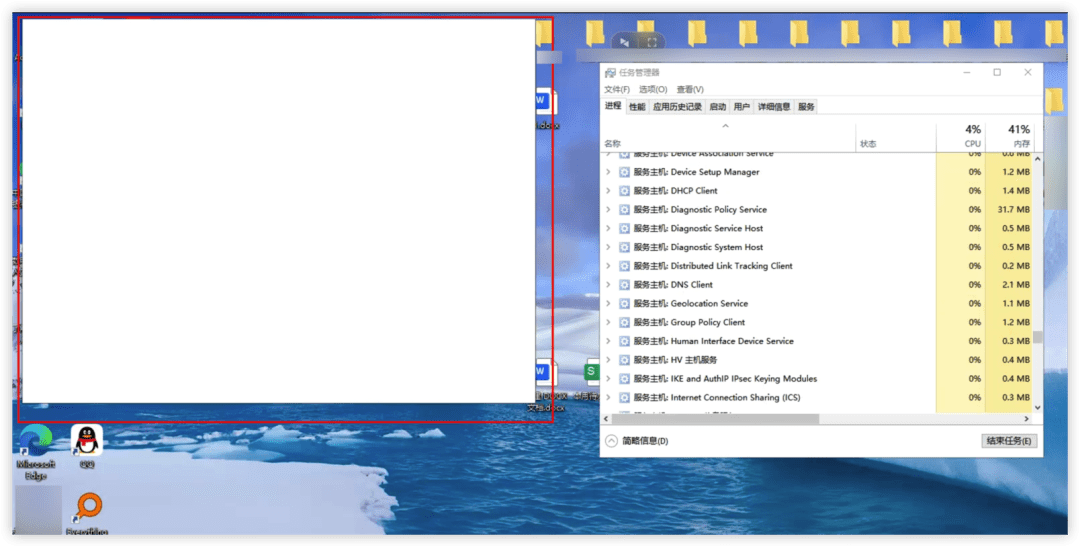Click the gear icon of Diagnostic Policy Service

point(625,209)
